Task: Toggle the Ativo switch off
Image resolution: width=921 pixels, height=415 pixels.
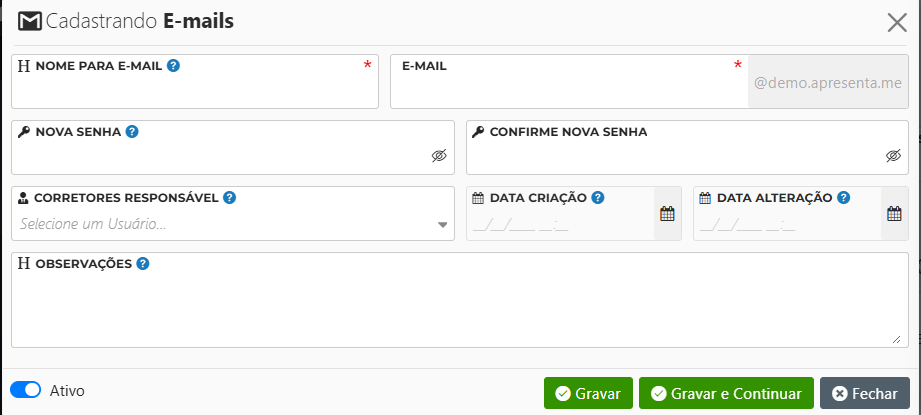Action: click(26, 390)
